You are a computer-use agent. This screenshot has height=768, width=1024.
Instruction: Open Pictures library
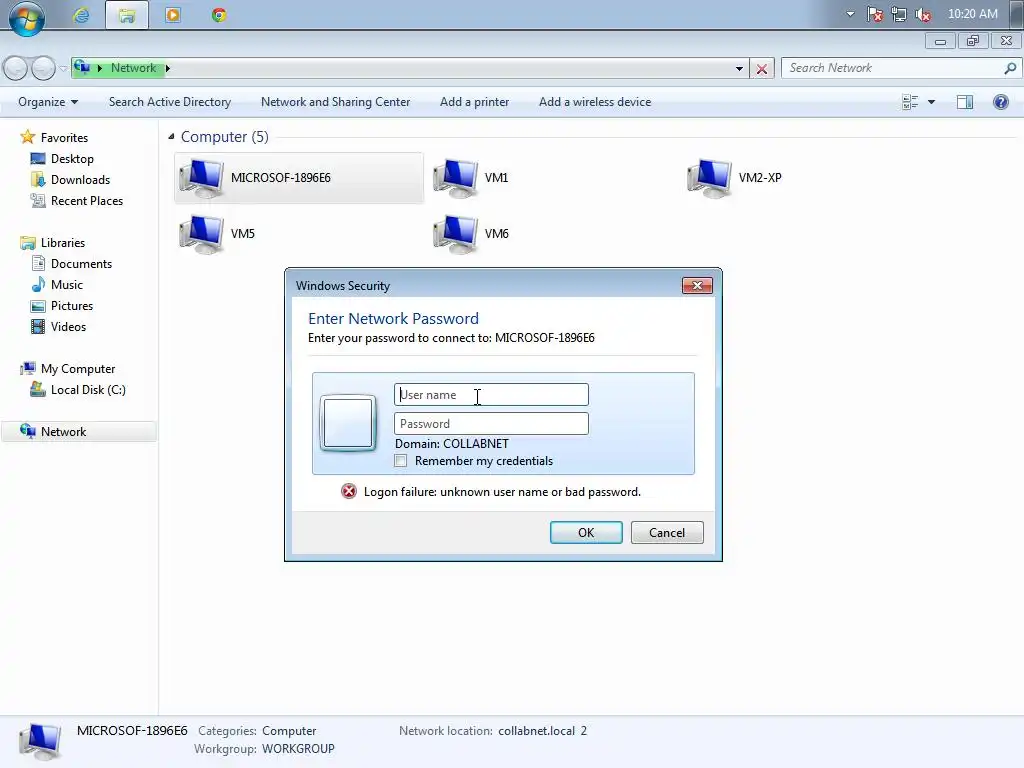[x=72, y=306]
